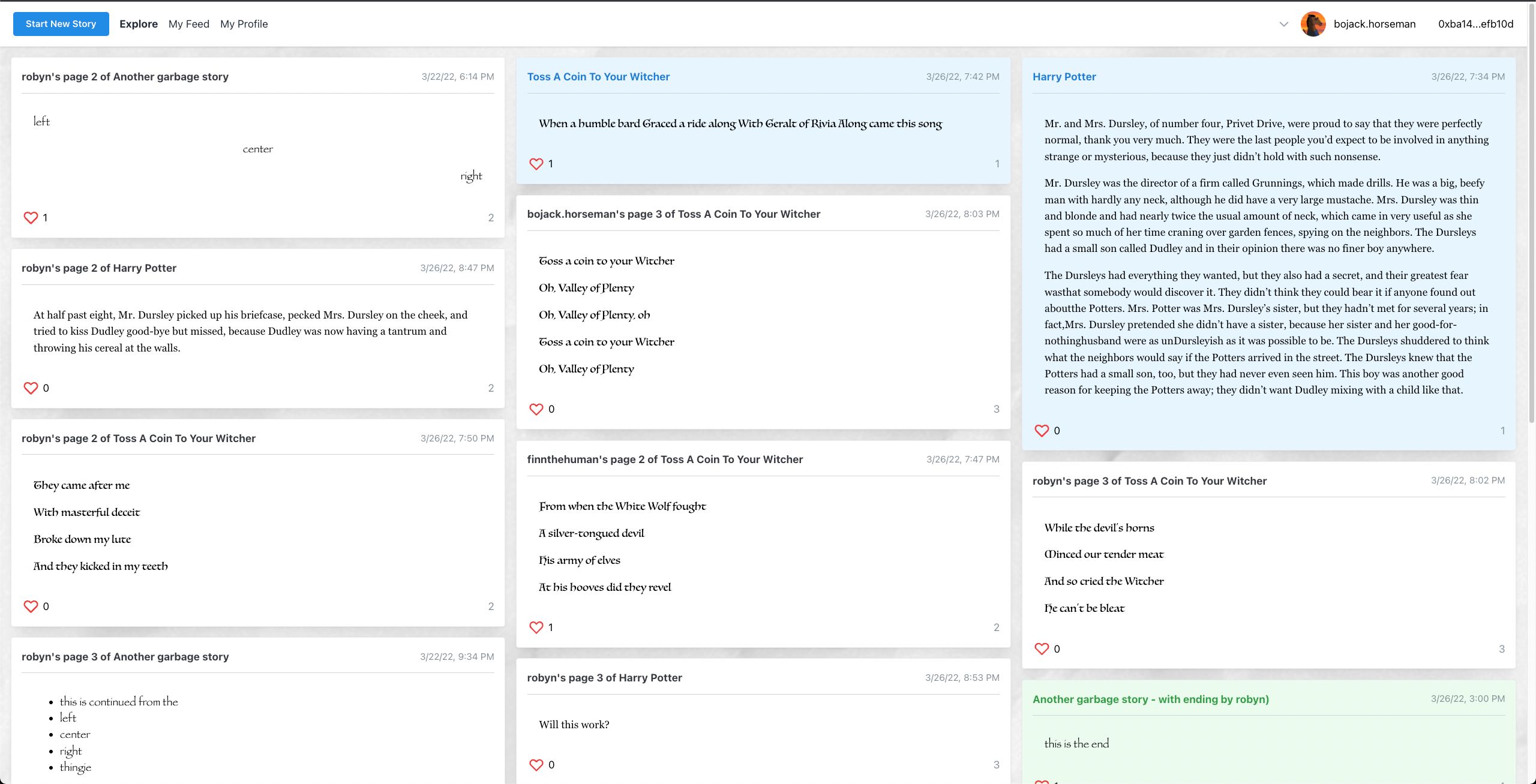This screenshot has width=1536, height=784.
Task: Click timestamp 3/26/22, 7:34 PM
Action: 1468,77
